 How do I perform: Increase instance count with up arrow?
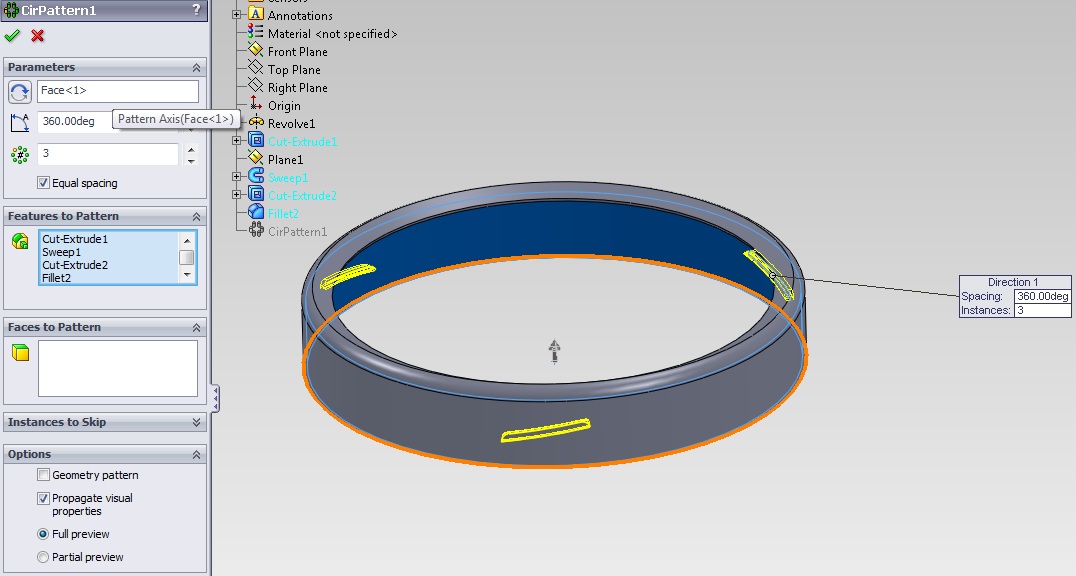point(191,149)
